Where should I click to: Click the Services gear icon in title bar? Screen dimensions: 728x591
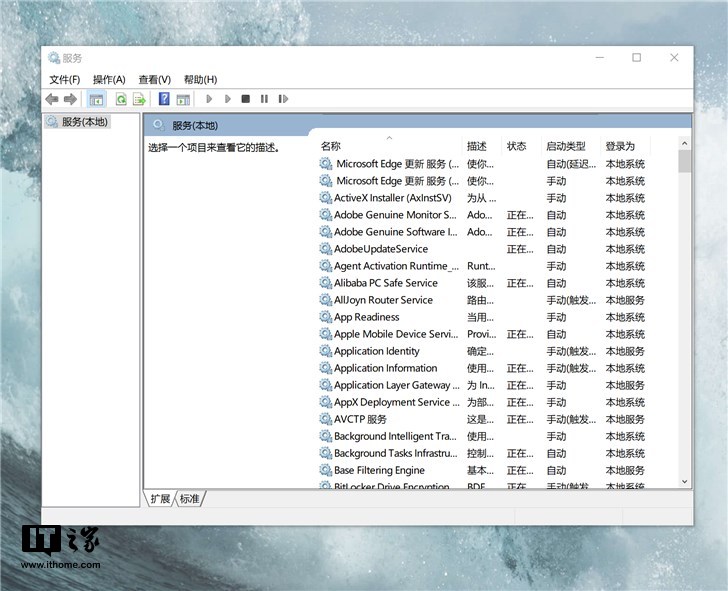pyautogui.click(x=54, y=58)
